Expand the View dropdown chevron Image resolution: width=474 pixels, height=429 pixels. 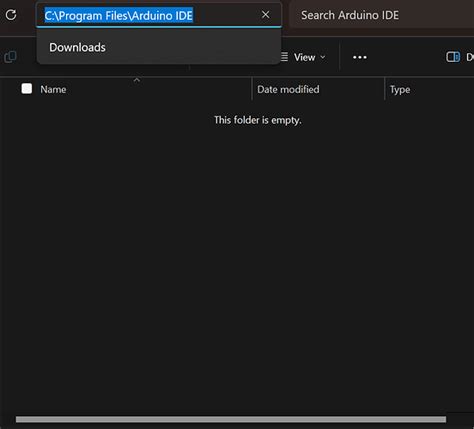(323, 57)
